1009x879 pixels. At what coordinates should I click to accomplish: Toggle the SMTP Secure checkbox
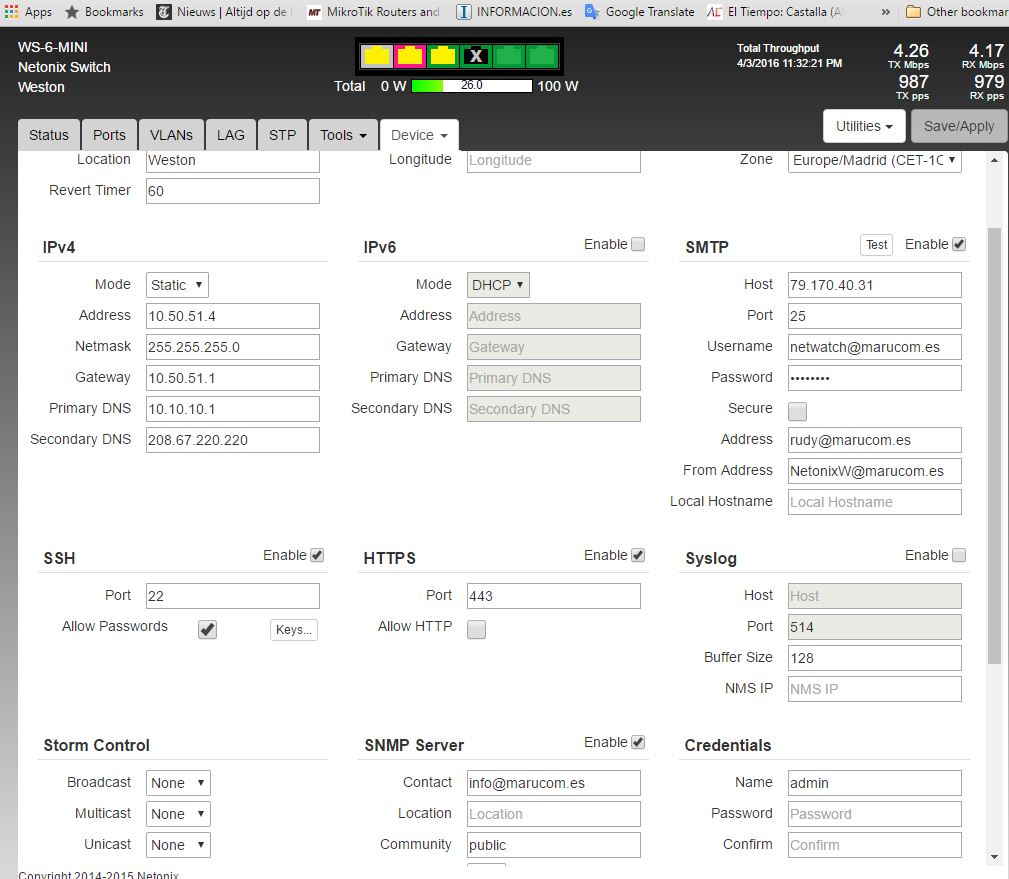click(797, 410)
